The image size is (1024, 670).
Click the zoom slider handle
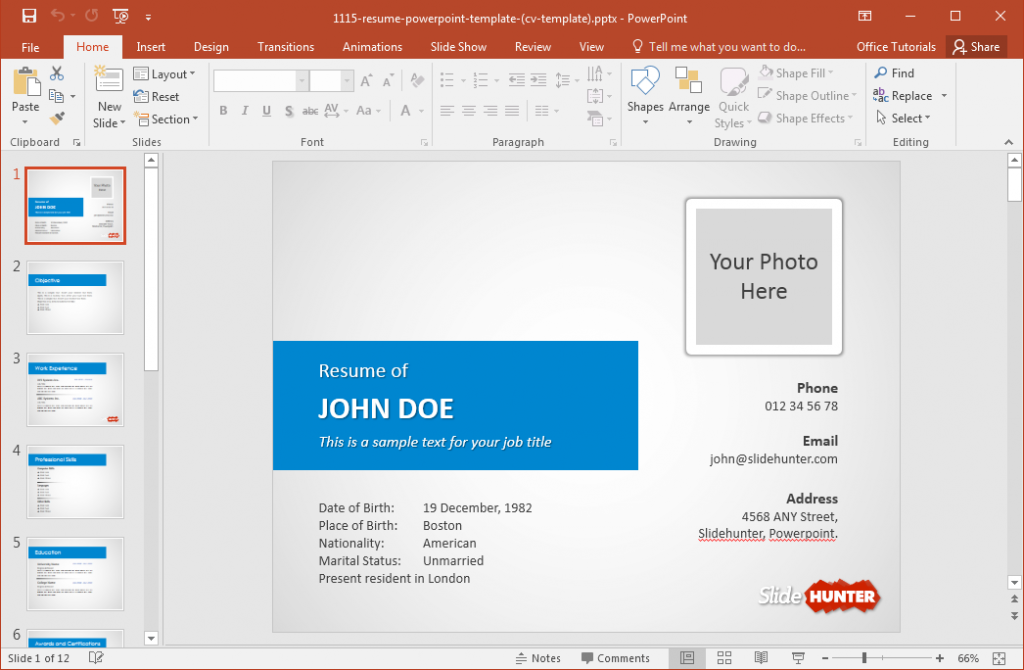point(864,658)
